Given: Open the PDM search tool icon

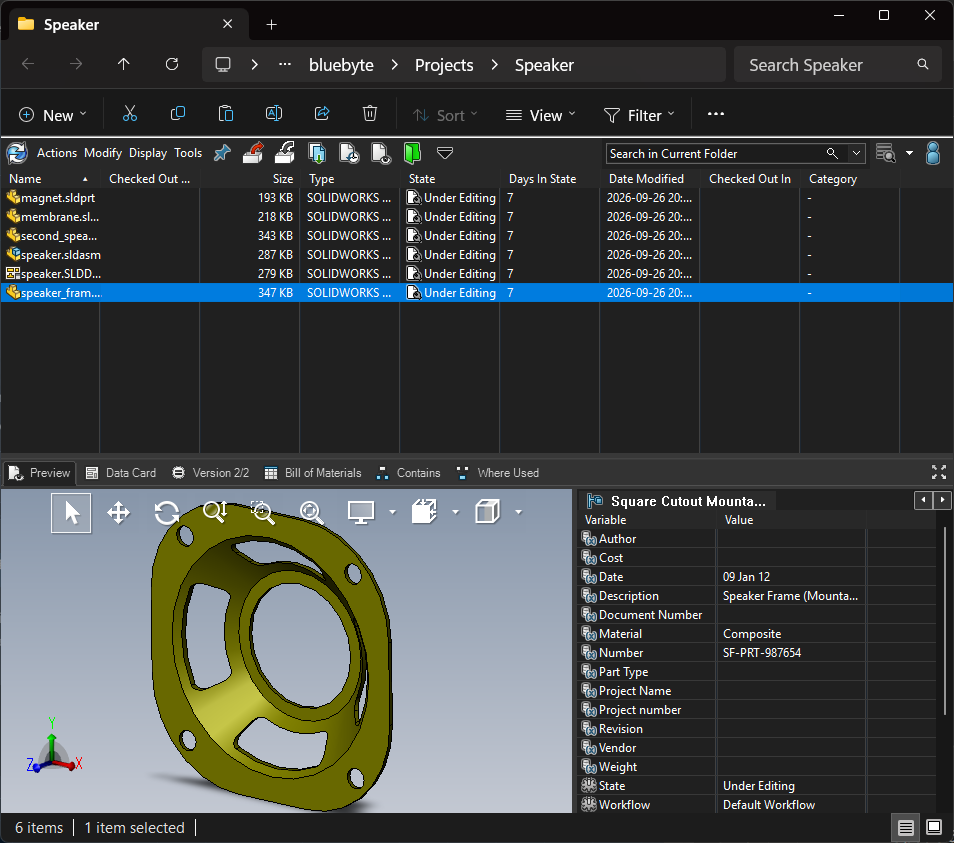Looking at the screenshot, I should point(885,153).
